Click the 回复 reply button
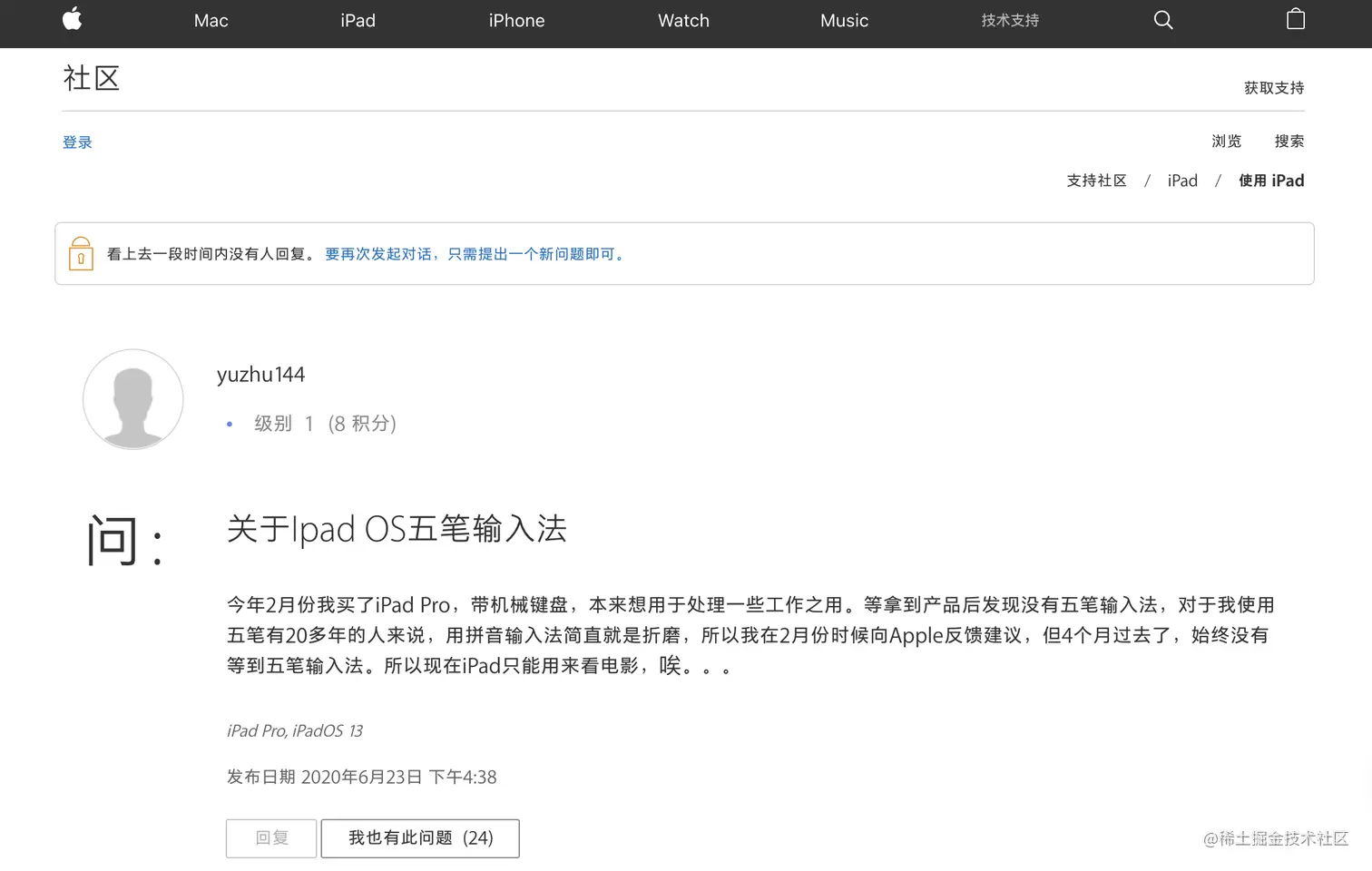The image size is (1372, 871). [271, 838]
